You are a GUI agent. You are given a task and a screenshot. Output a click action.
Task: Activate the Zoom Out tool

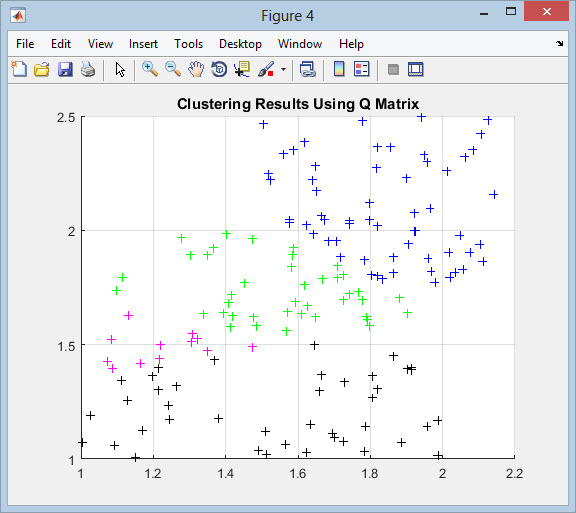click(173, 69)
